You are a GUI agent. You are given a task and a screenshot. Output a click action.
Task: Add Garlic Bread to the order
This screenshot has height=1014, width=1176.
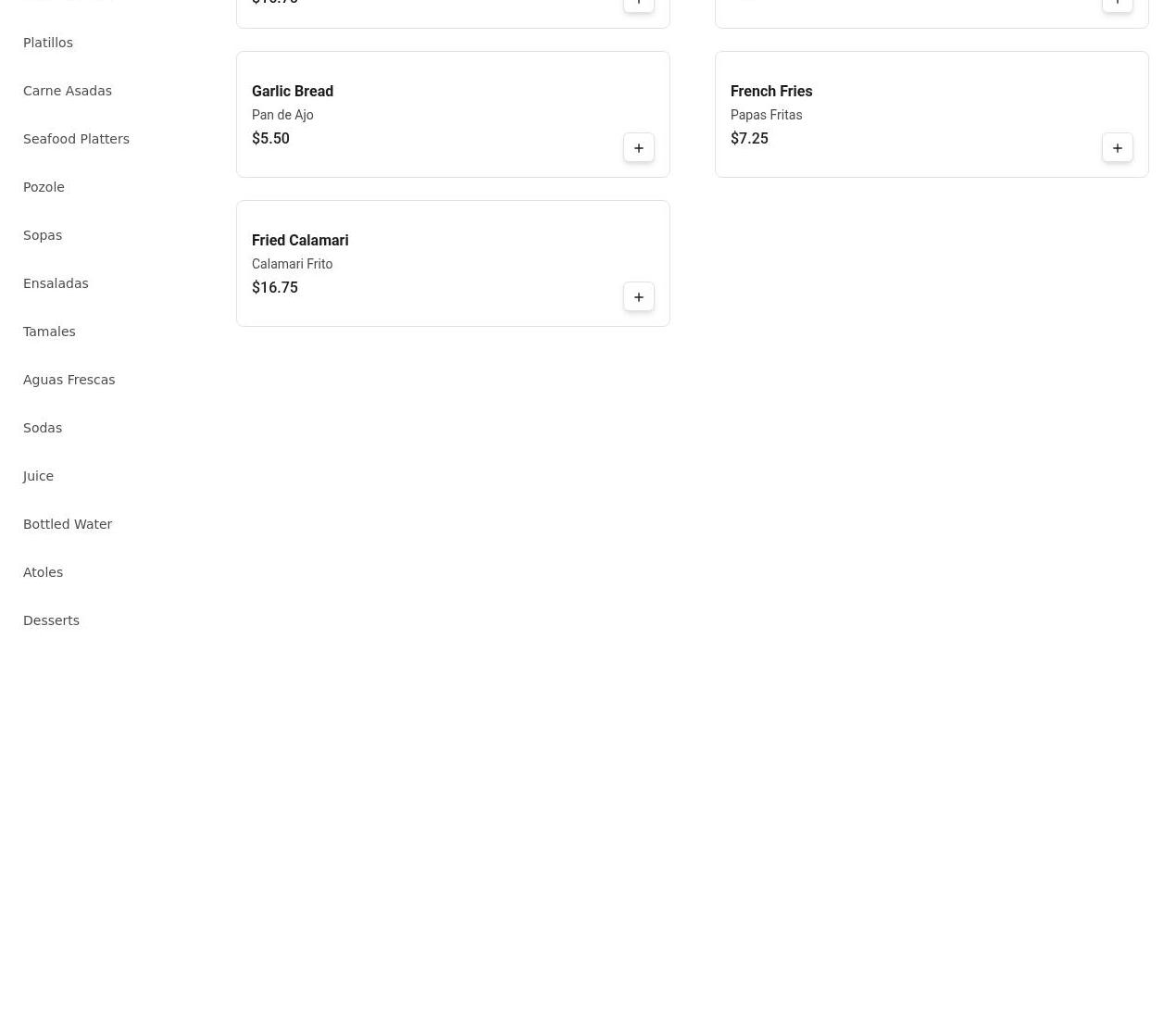point(638,148)
